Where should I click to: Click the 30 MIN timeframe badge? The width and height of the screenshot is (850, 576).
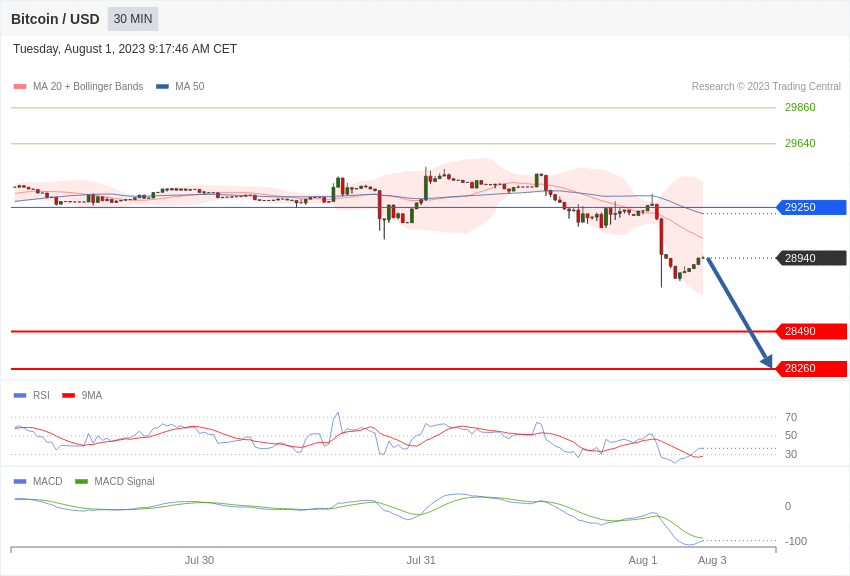point(133,19)
